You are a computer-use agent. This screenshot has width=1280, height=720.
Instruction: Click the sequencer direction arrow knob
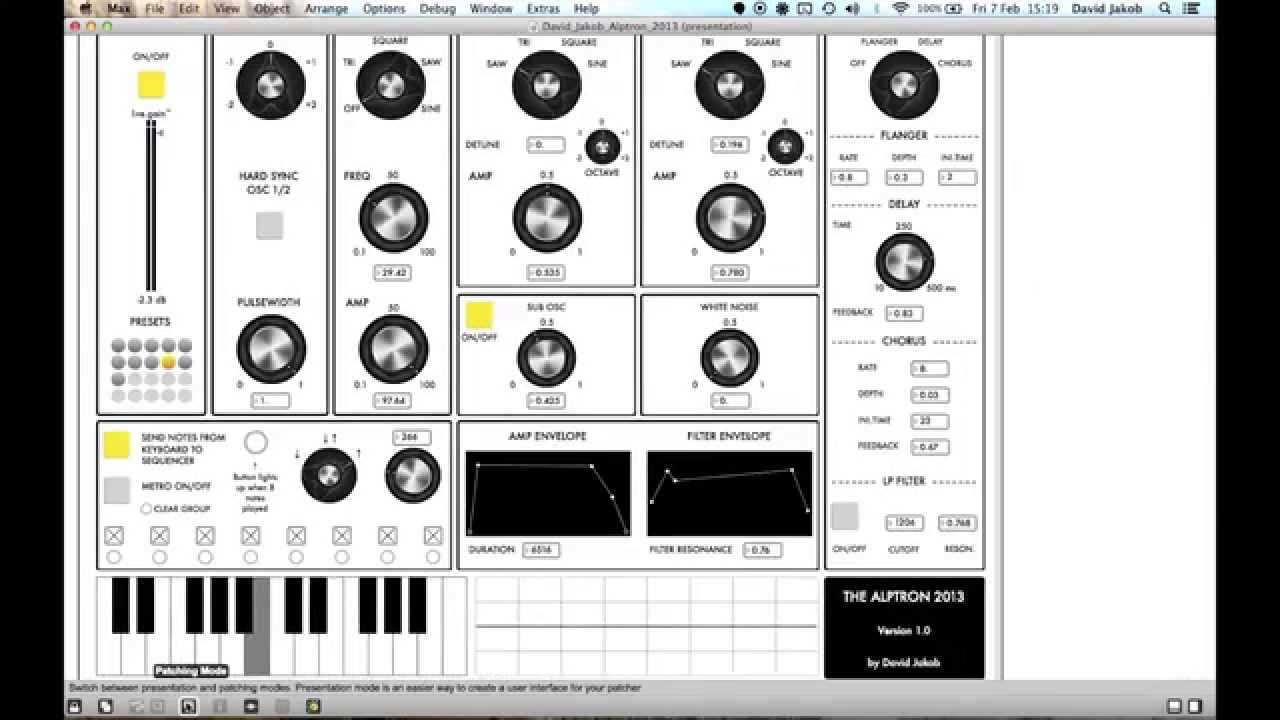329,475
